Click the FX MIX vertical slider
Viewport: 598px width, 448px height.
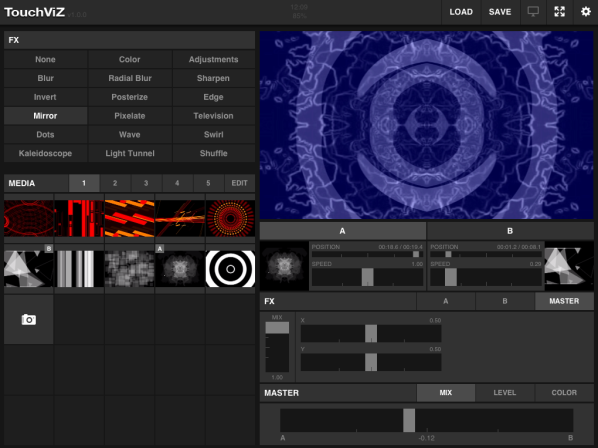277,347
